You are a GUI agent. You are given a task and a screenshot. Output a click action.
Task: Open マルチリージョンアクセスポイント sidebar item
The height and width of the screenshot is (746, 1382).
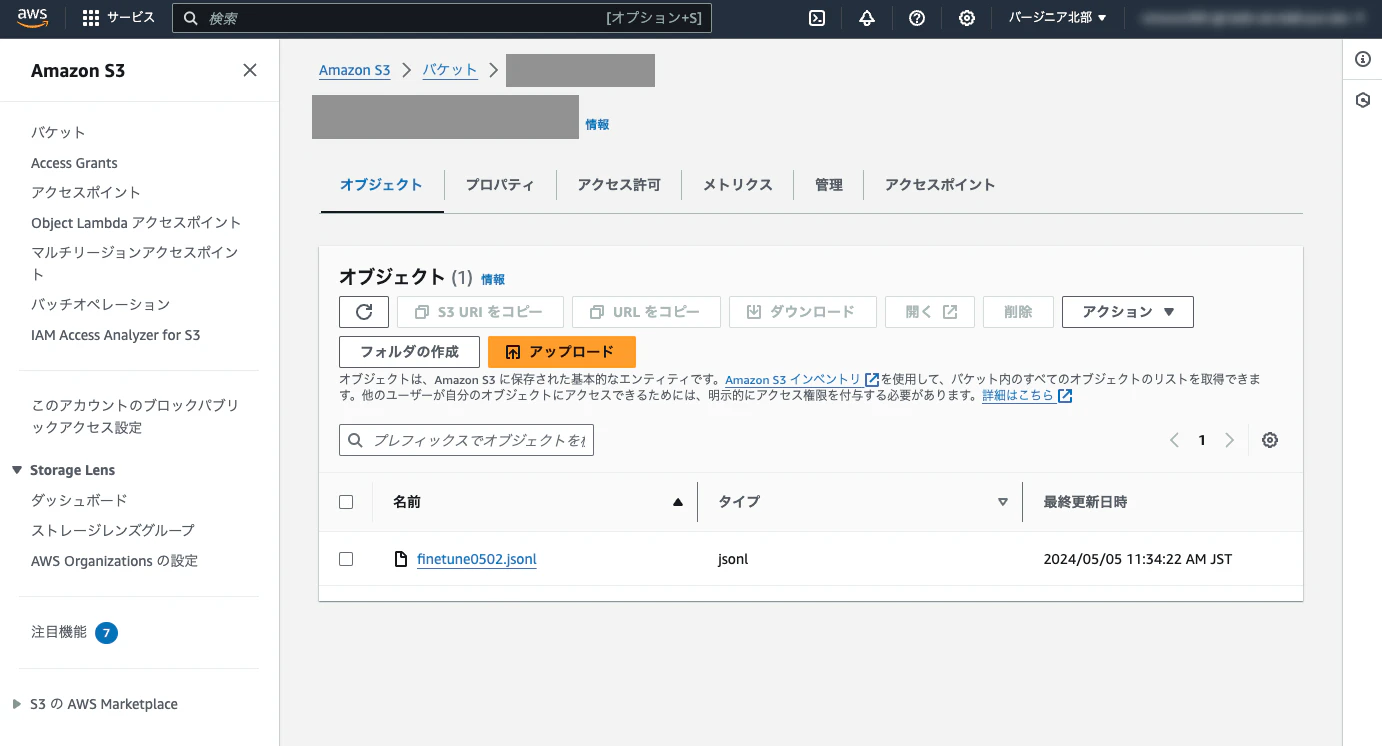135,263
